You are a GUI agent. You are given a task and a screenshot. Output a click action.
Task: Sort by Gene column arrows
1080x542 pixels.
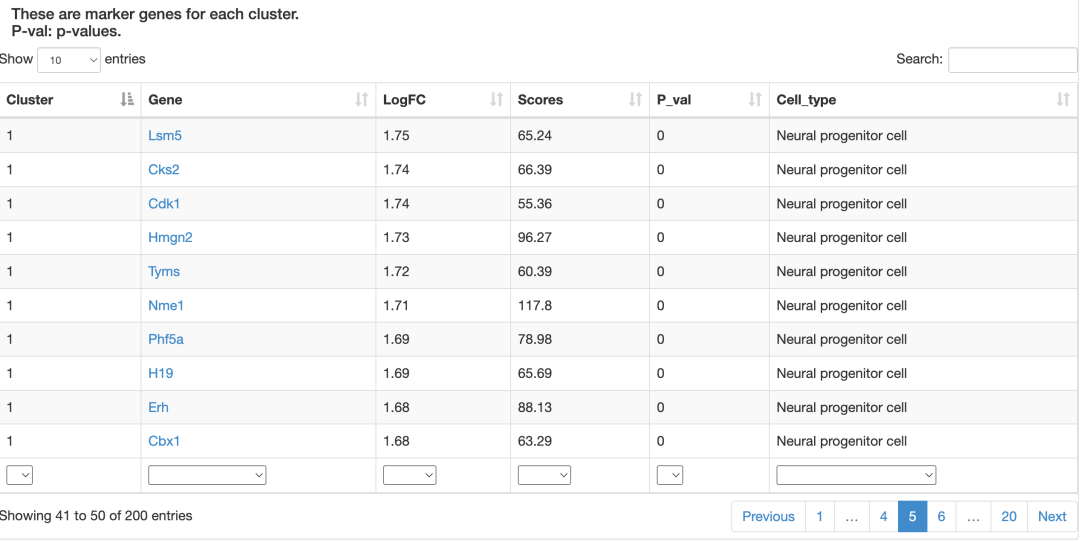[362, 100]
